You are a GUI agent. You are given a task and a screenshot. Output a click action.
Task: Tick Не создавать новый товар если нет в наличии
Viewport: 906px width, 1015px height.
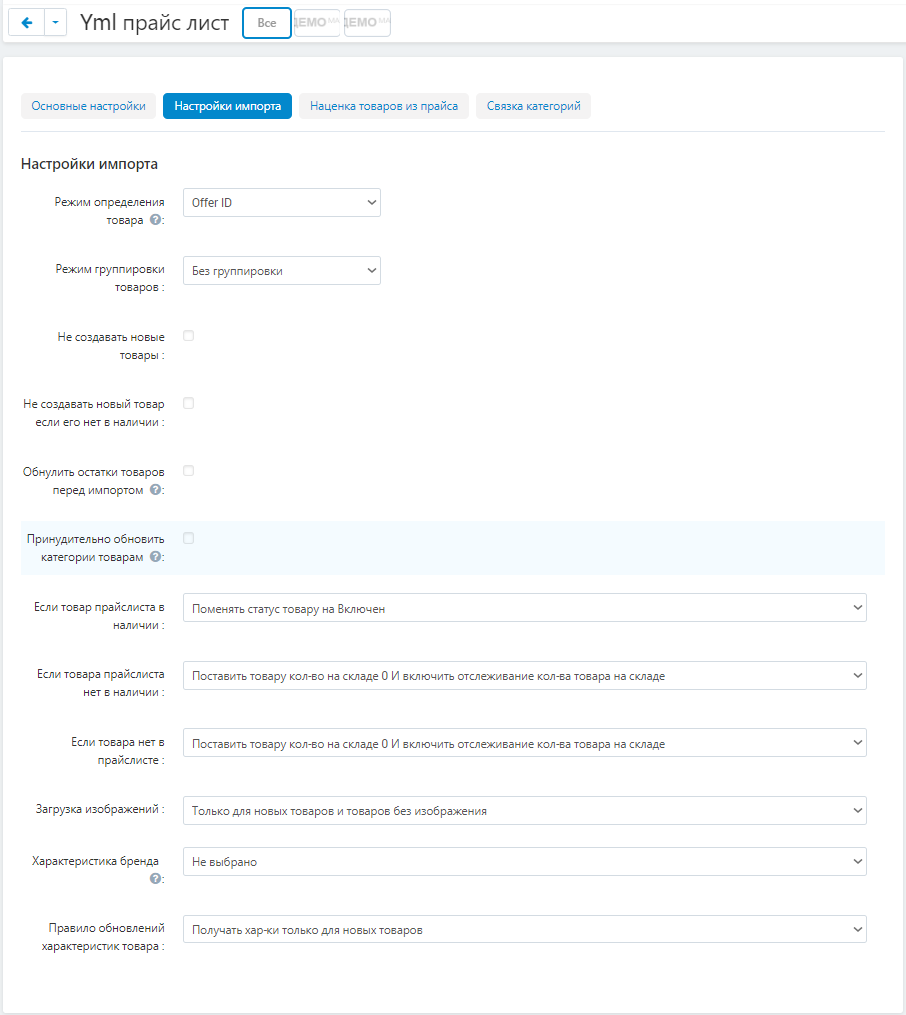[188, 403]
